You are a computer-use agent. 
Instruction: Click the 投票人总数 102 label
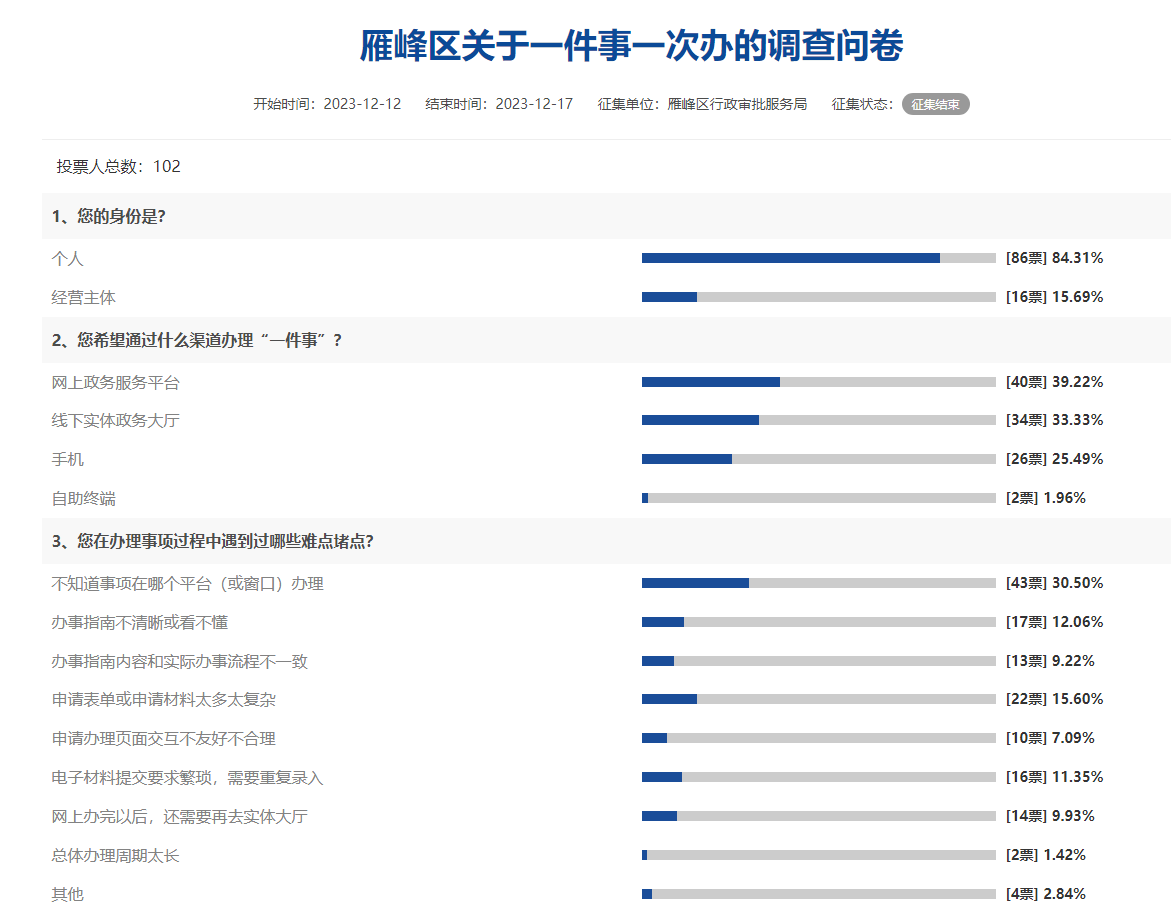119,167
